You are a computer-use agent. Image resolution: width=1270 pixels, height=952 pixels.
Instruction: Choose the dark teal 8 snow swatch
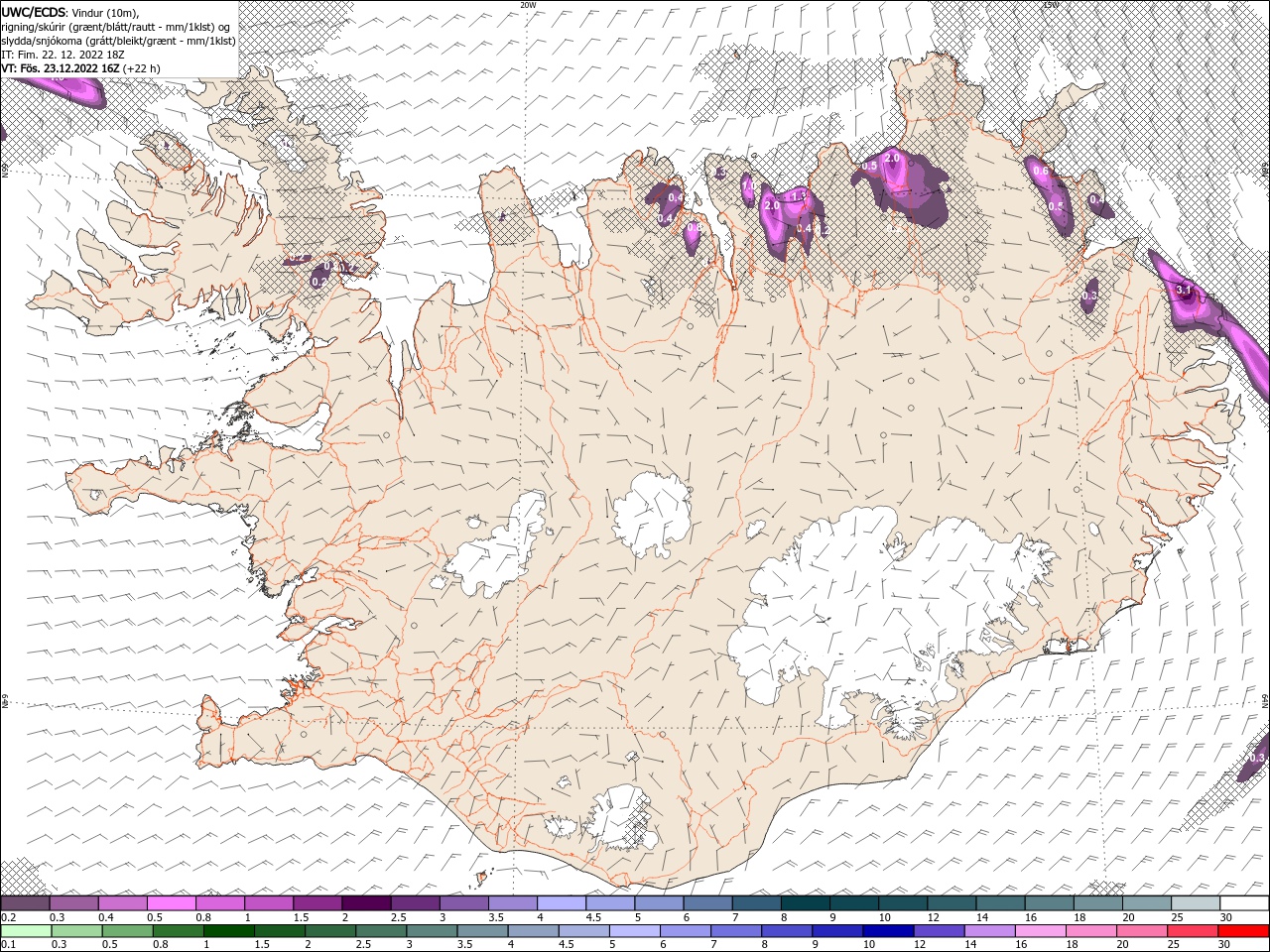point(805,903)
